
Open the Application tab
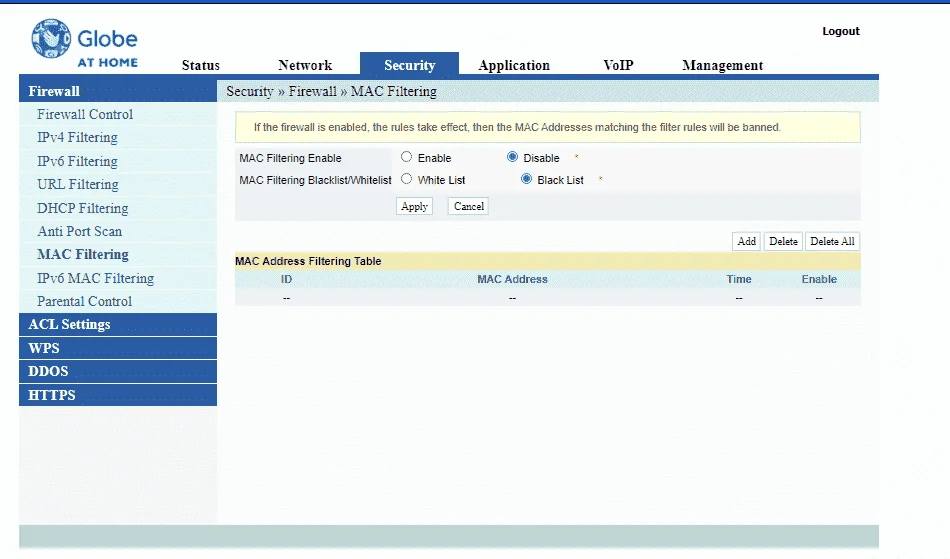tap(514, 65)
